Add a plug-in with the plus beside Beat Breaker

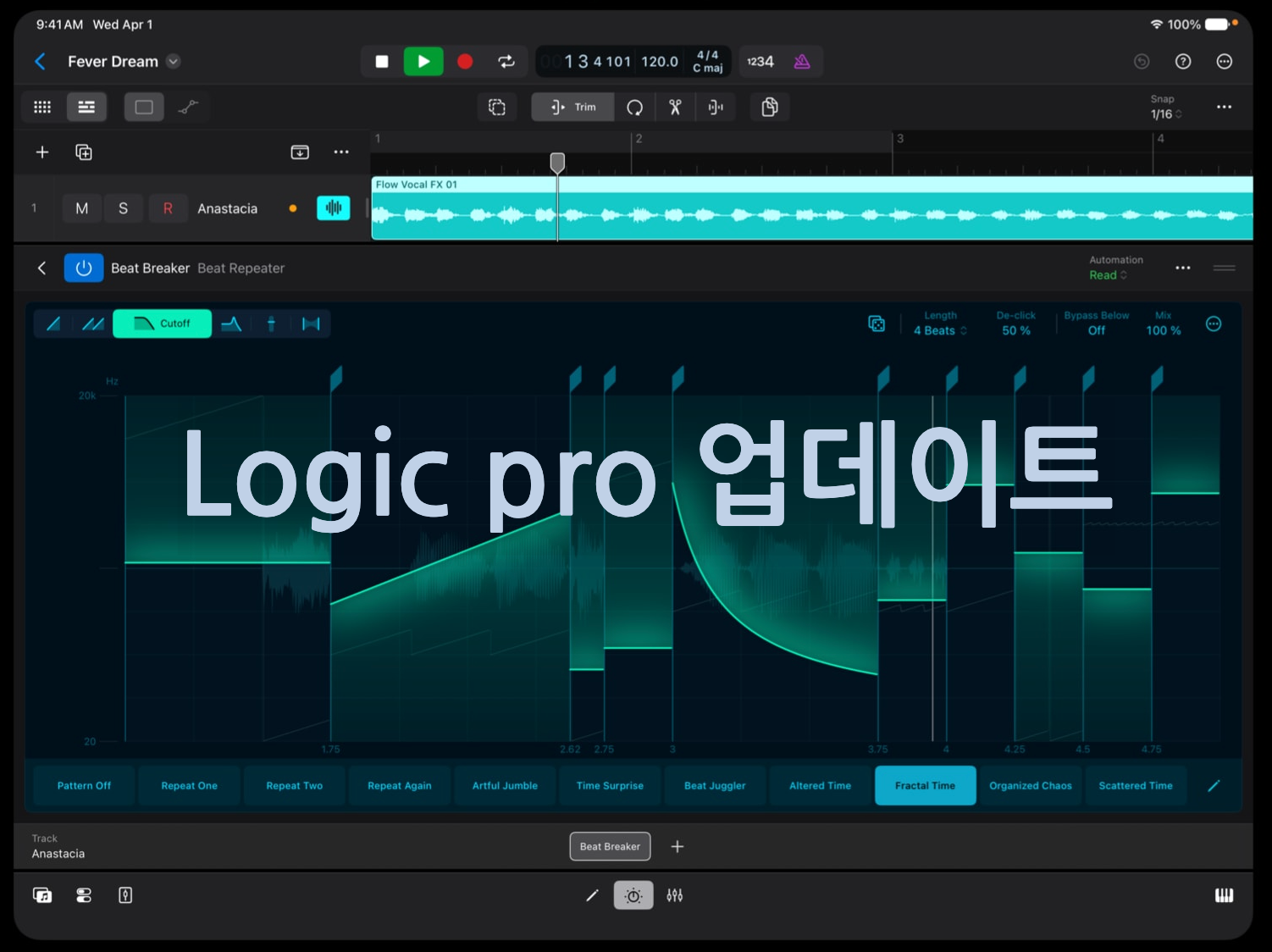coord(677,846)
